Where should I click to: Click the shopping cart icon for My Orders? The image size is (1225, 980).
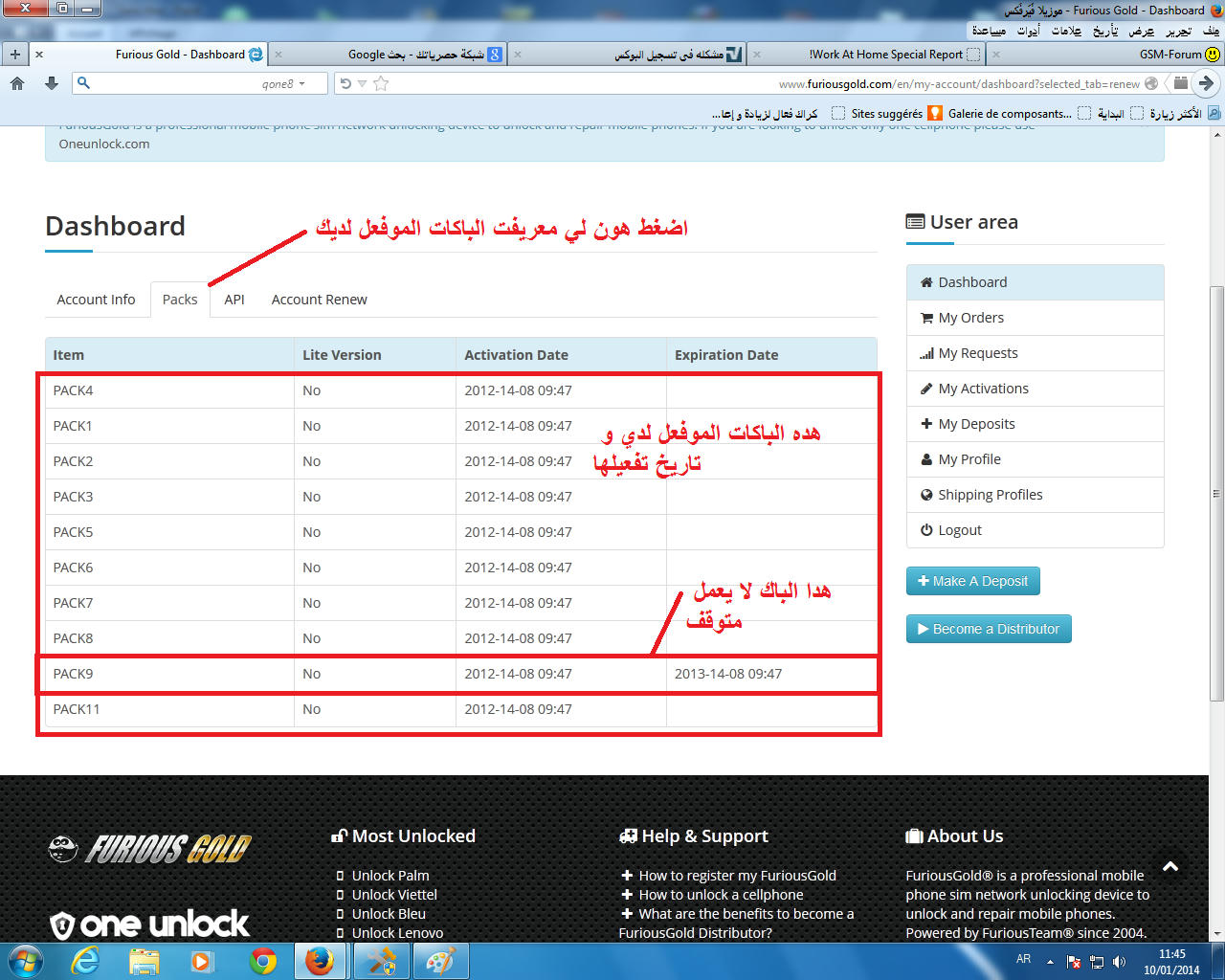926,318
